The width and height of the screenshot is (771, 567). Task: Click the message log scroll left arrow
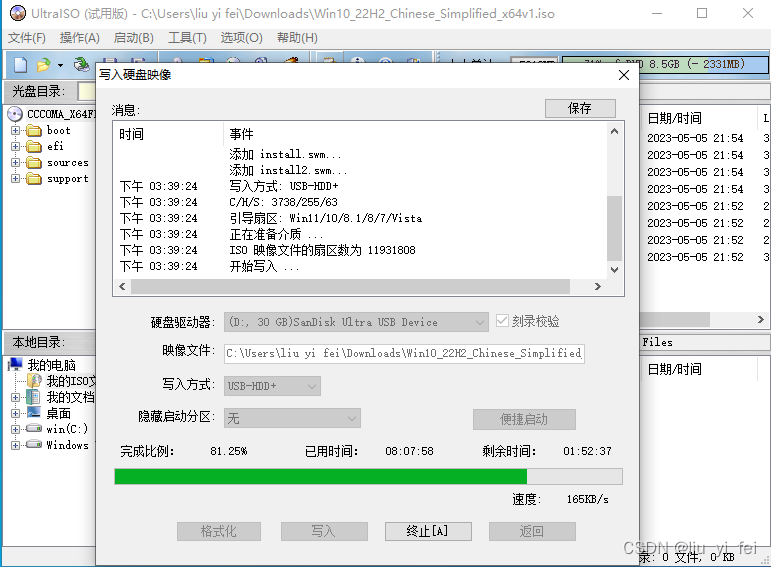pos(122,286)
